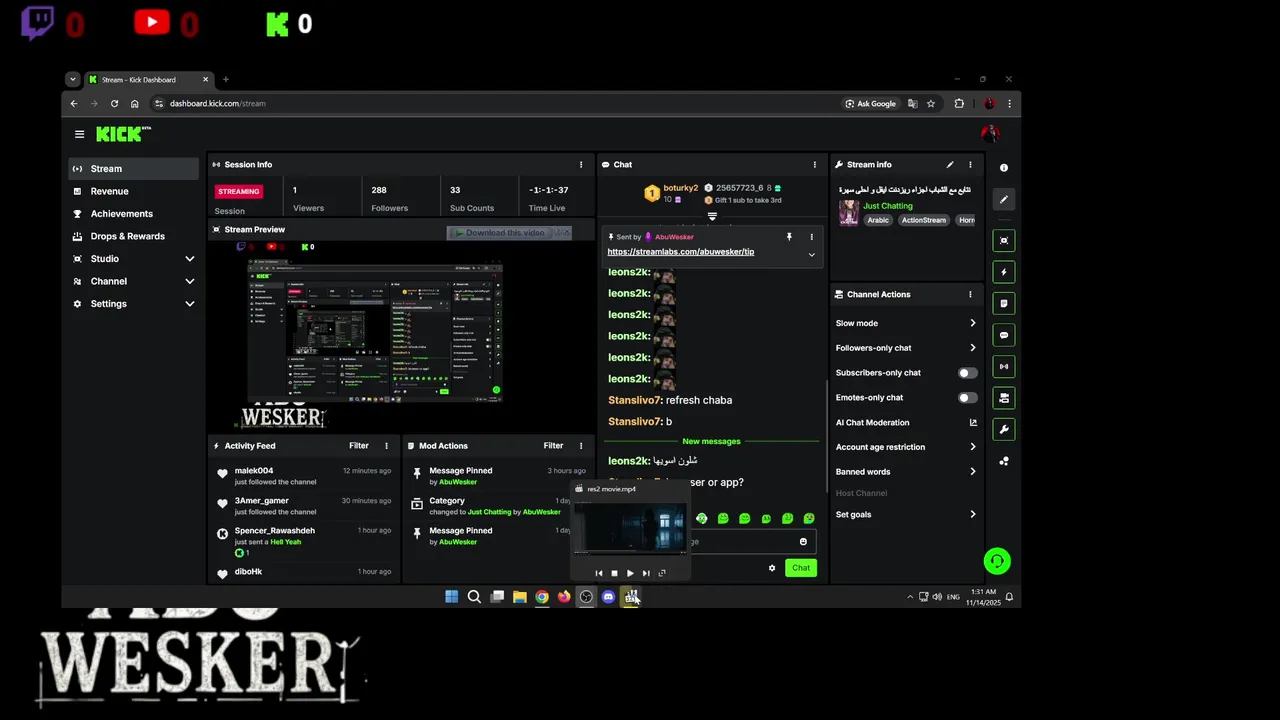This screenshot has height=720, width=1280.
Task: Click the res2 movie.mp4 preview thumbnail
Action: pos(630,527)
